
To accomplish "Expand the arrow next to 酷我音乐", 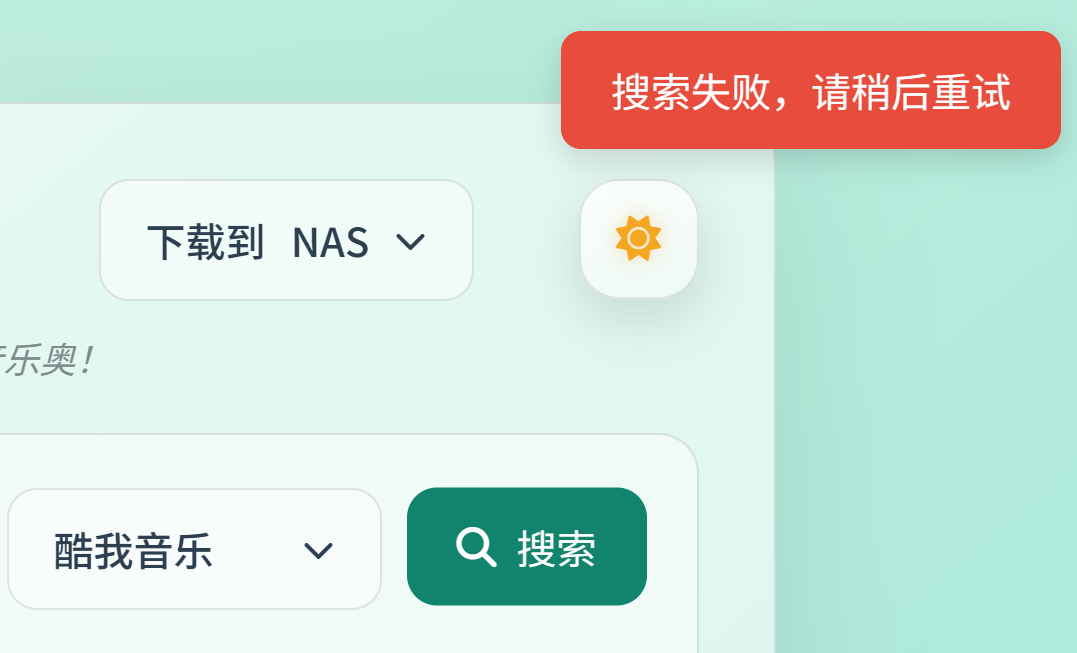I will 318,551.
